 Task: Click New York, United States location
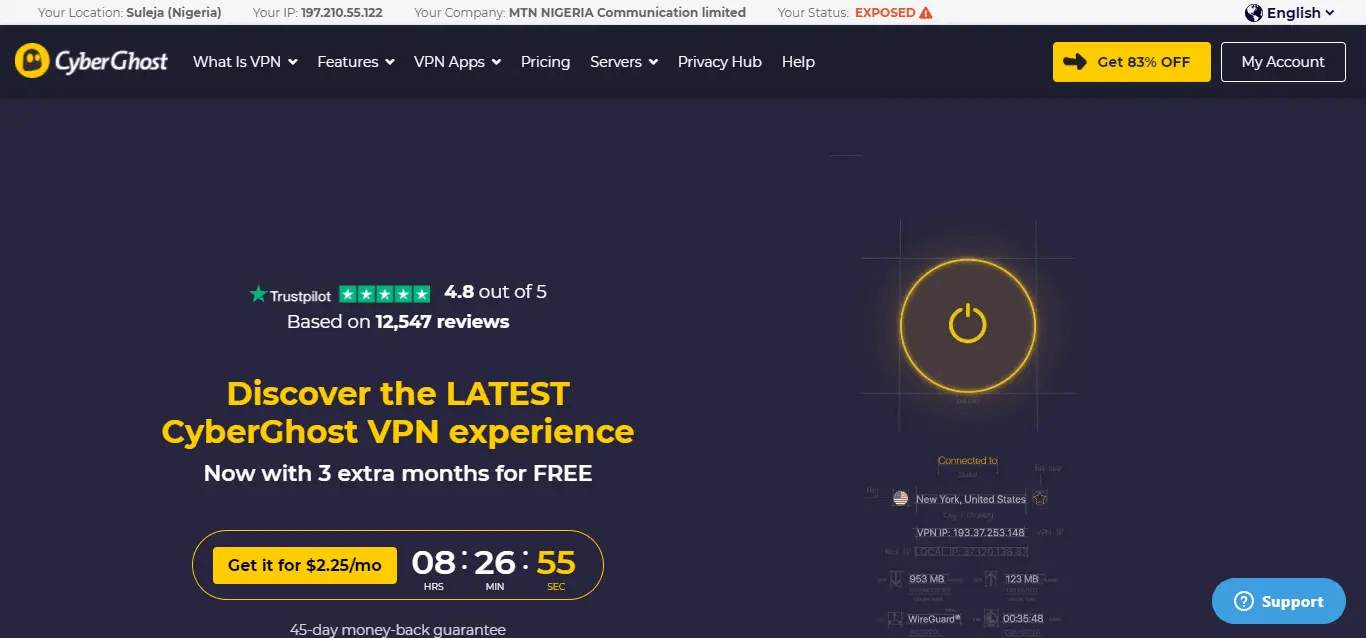pos(971,499)
